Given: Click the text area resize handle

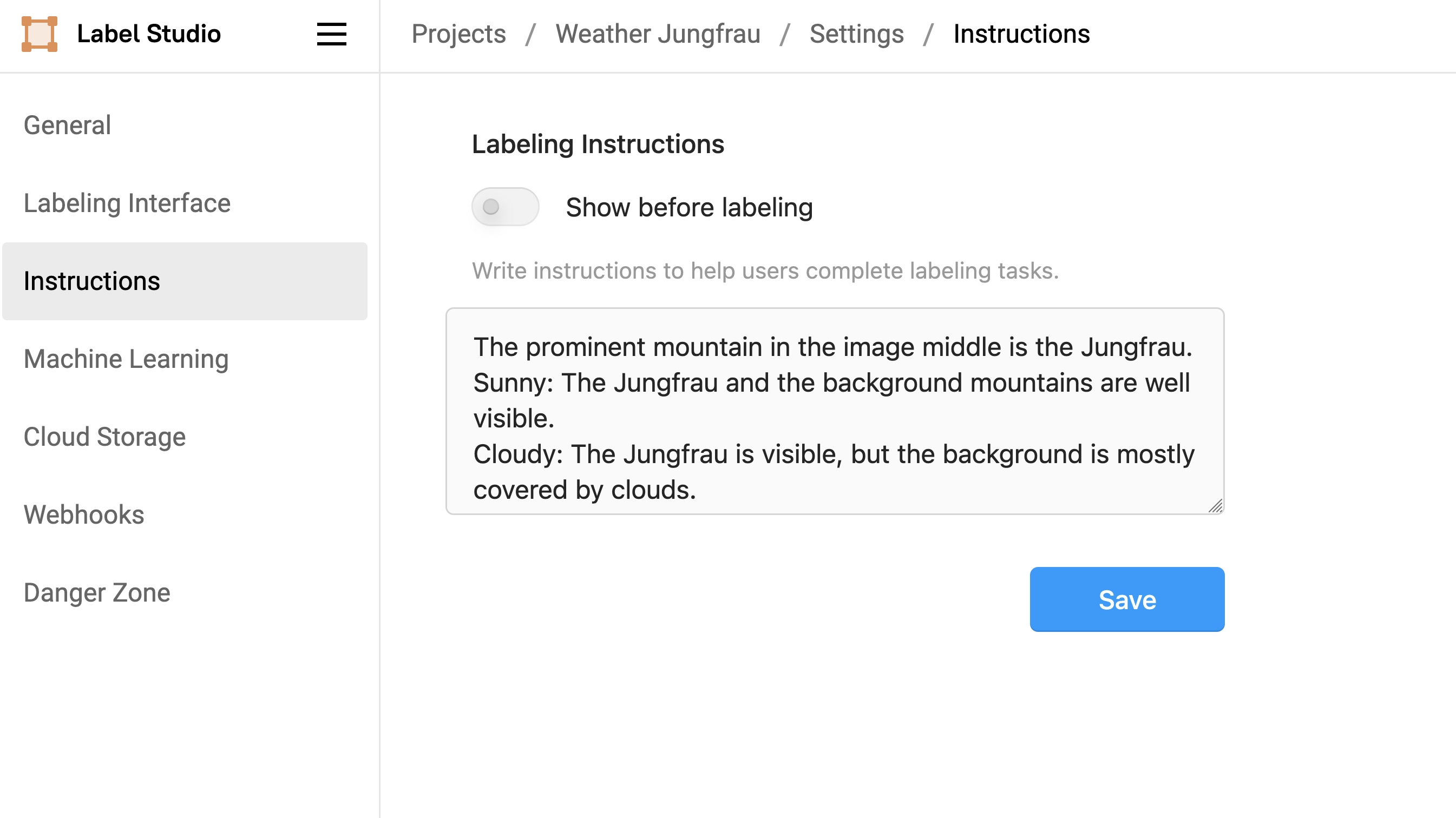Looking at the screenshot, I should coord(1216,506).
